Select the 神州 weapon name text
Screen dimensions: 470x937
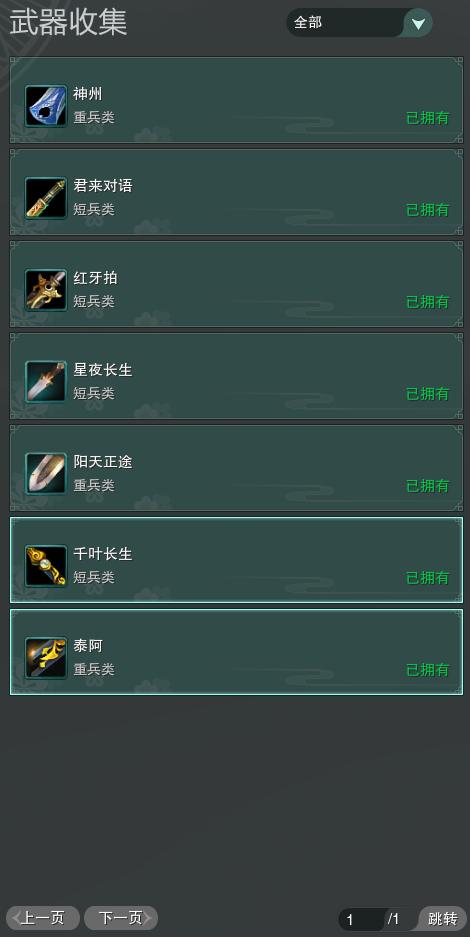click(88, 94)
